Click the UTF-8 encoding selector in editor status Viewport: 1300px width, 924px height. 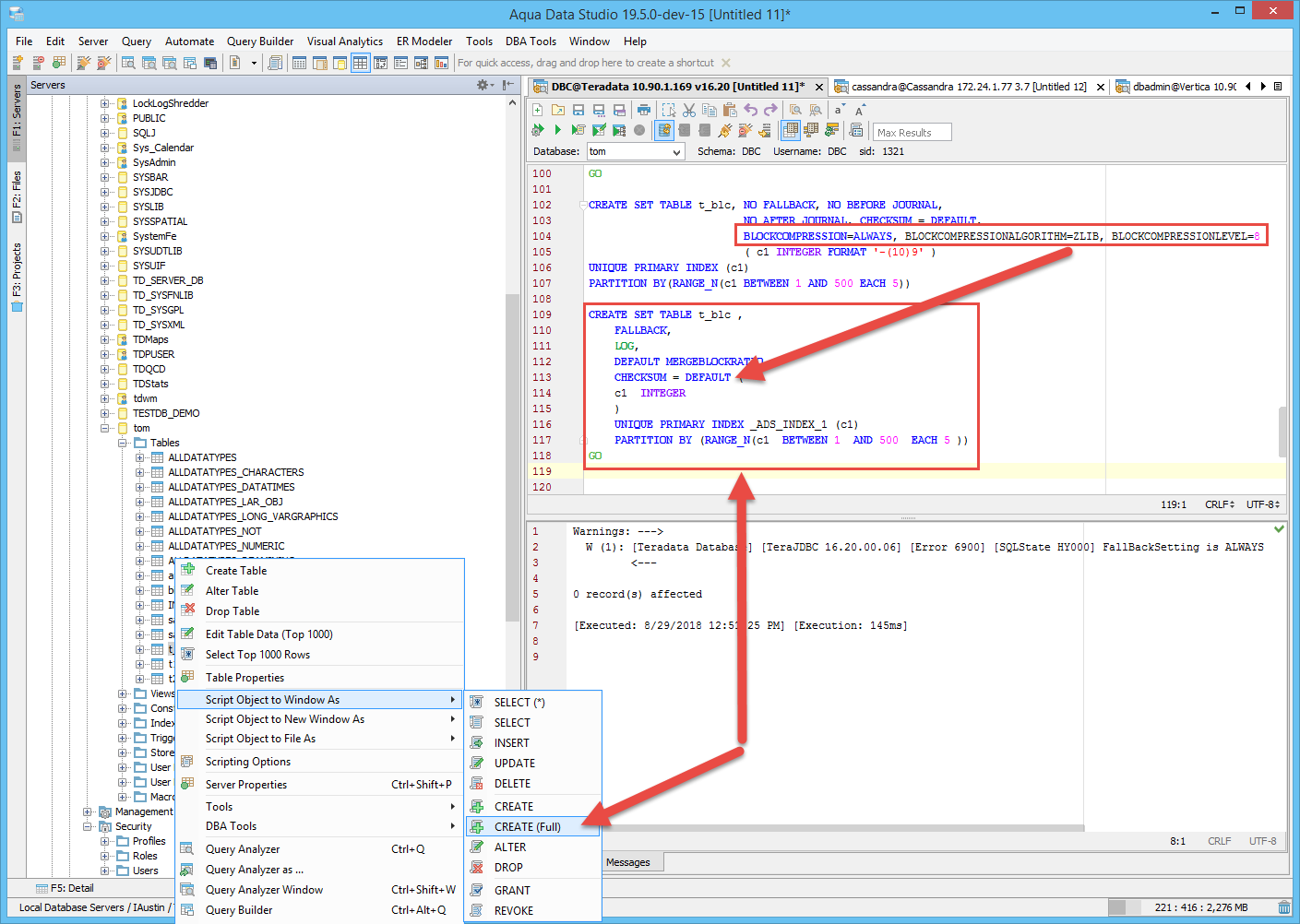[x=1263, y=504]
